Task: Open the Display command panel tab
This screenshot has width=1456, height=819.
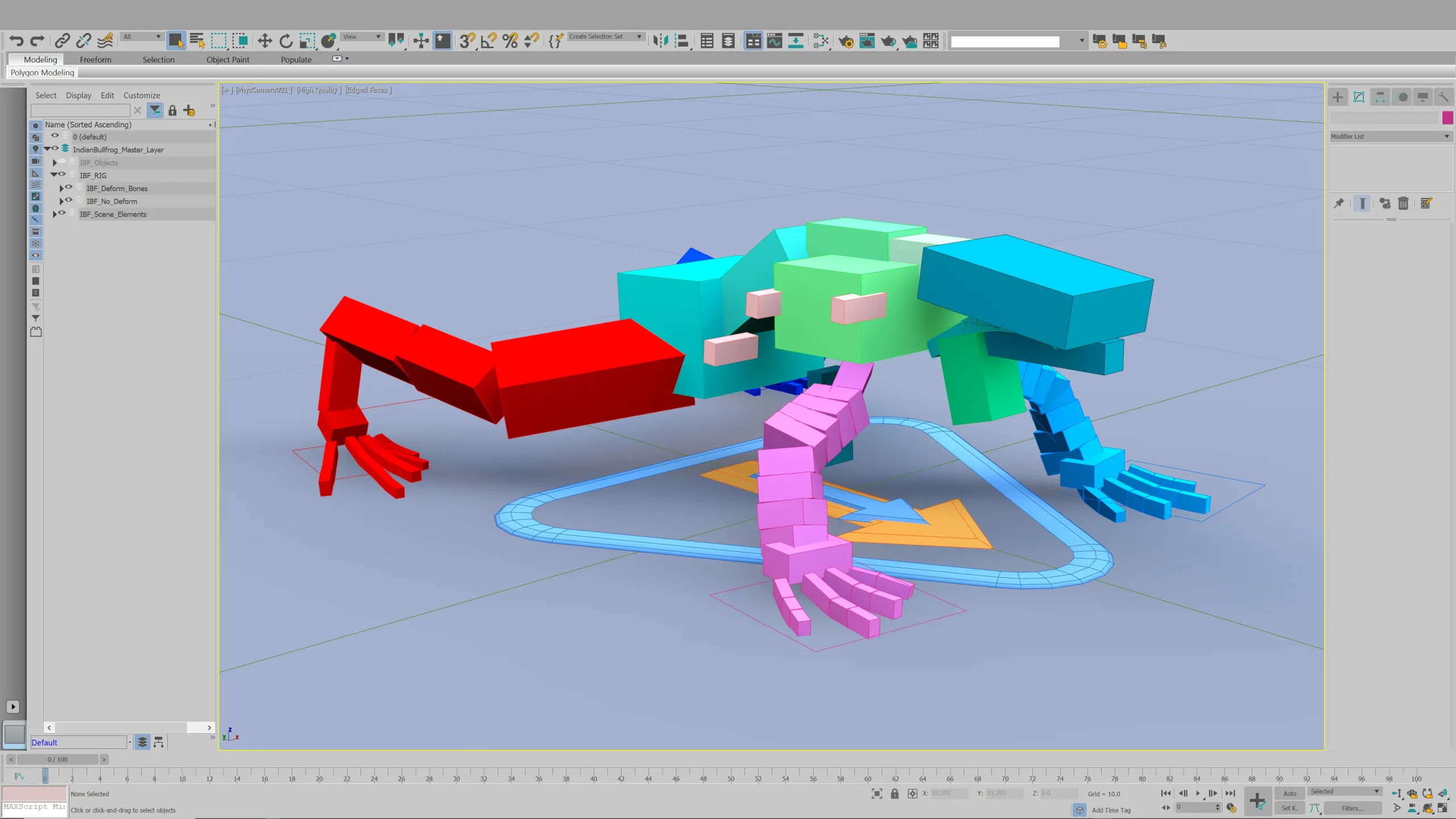Action: tap(1422, 97)
